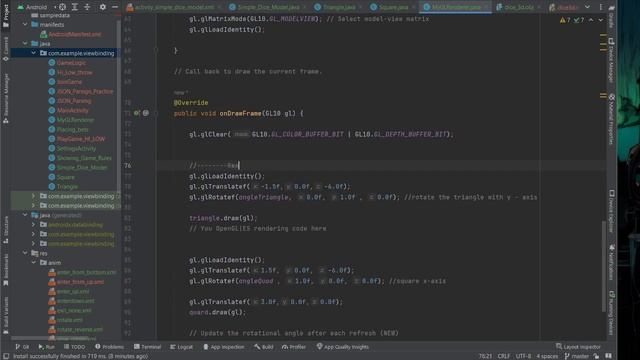The height and width of the screenshot is (360, 640).
Task: Open the App Inspection tool window
Action: point(224,347)
